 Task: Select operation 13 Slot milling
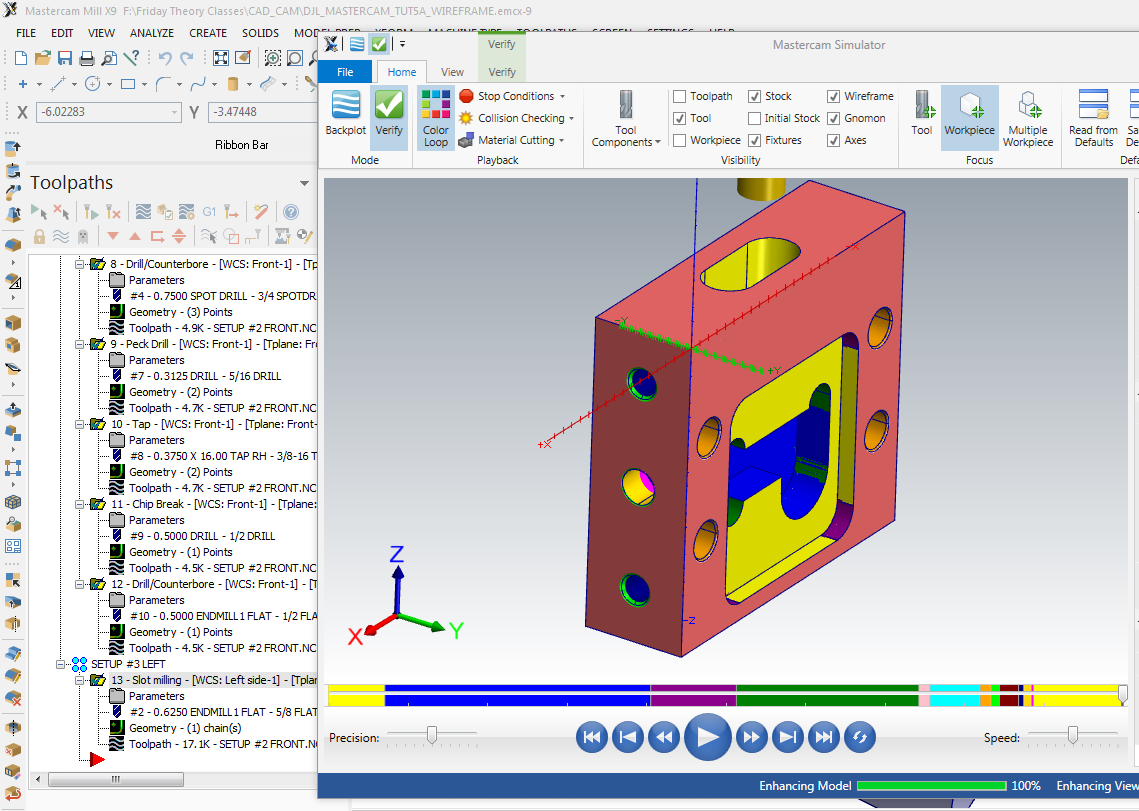point(214,680)
